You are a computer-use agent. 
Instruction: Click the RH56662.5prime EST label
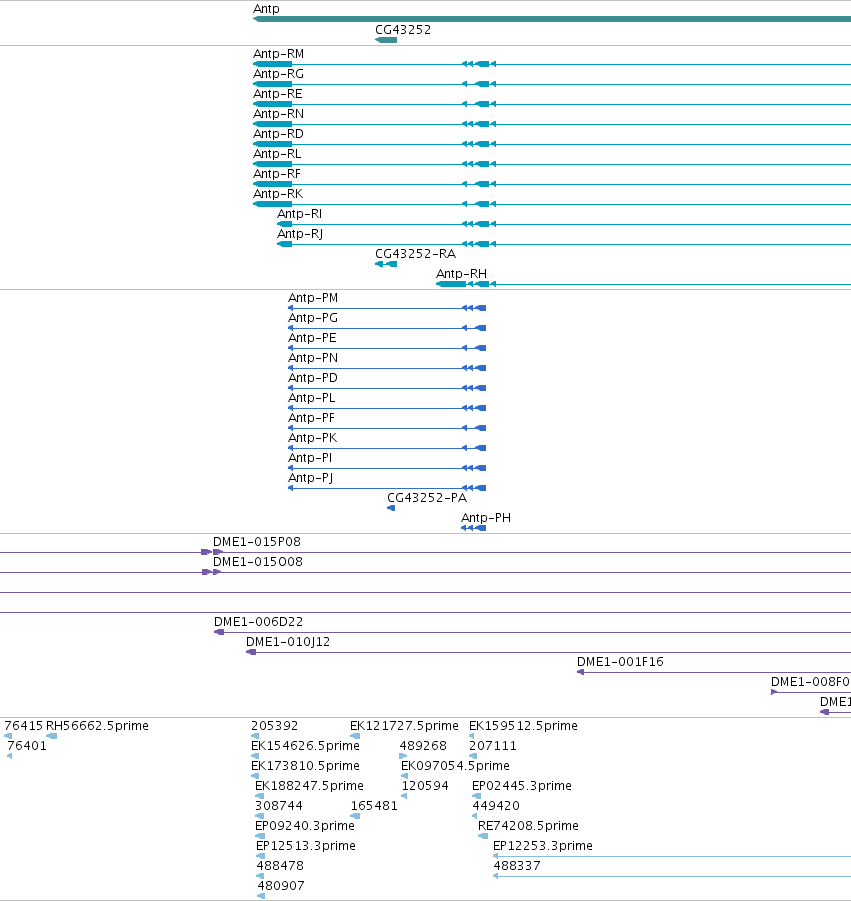click(97, 726)
